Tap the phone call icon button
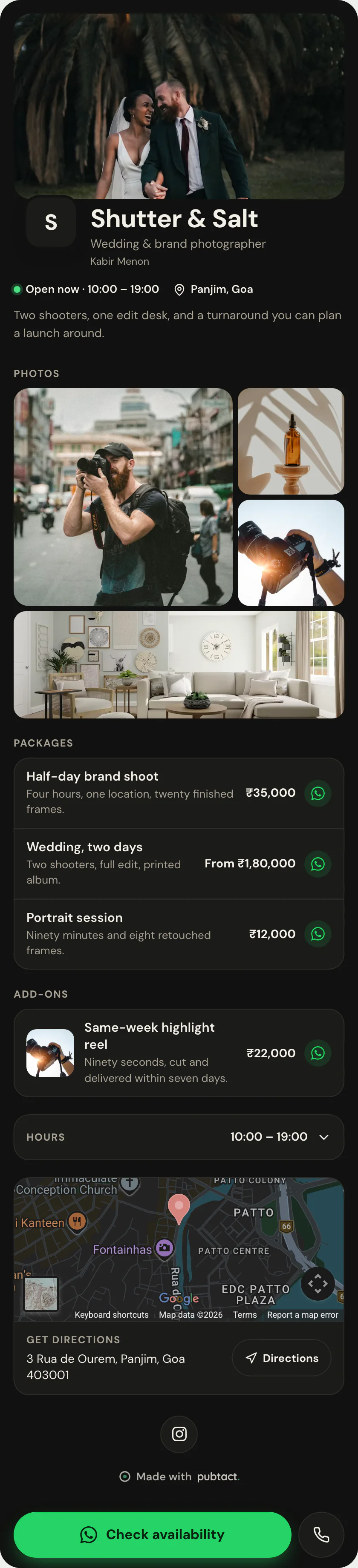 tap(321, 1534)
